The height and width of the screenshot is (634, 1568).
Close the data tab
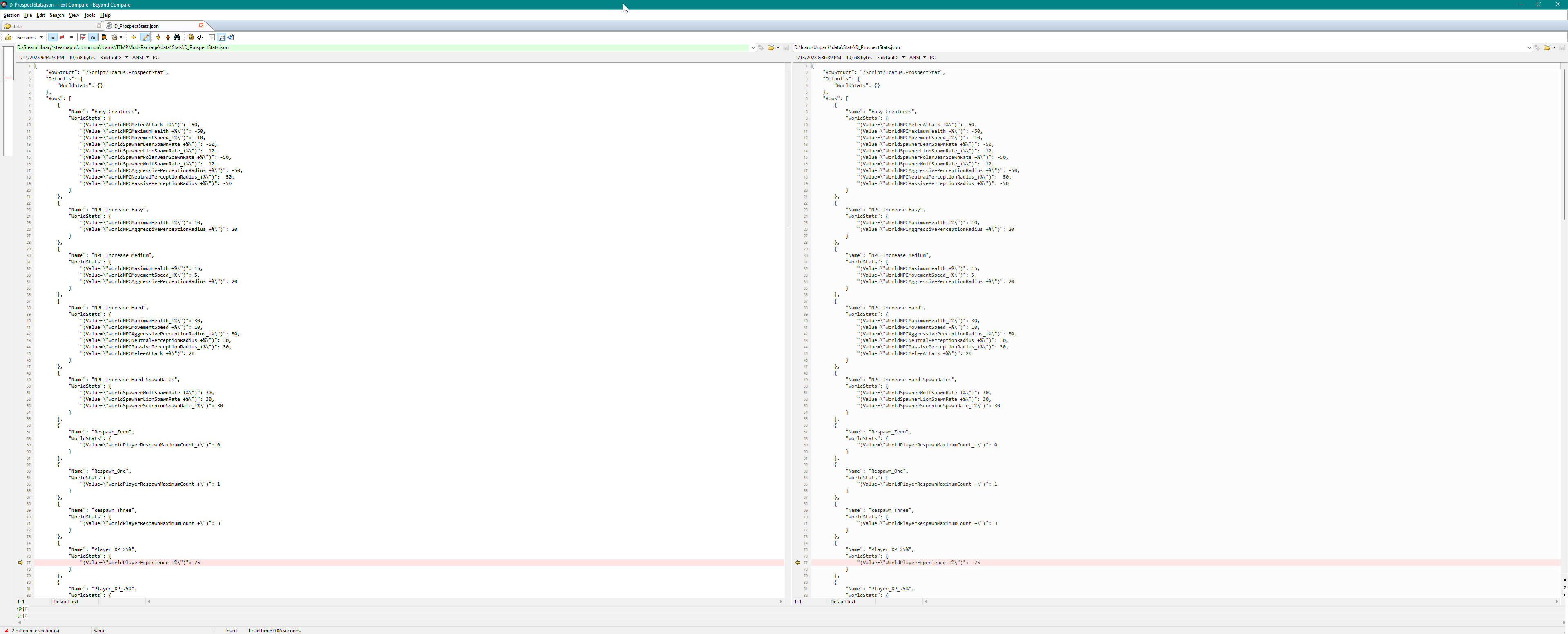tap(98, 26)
